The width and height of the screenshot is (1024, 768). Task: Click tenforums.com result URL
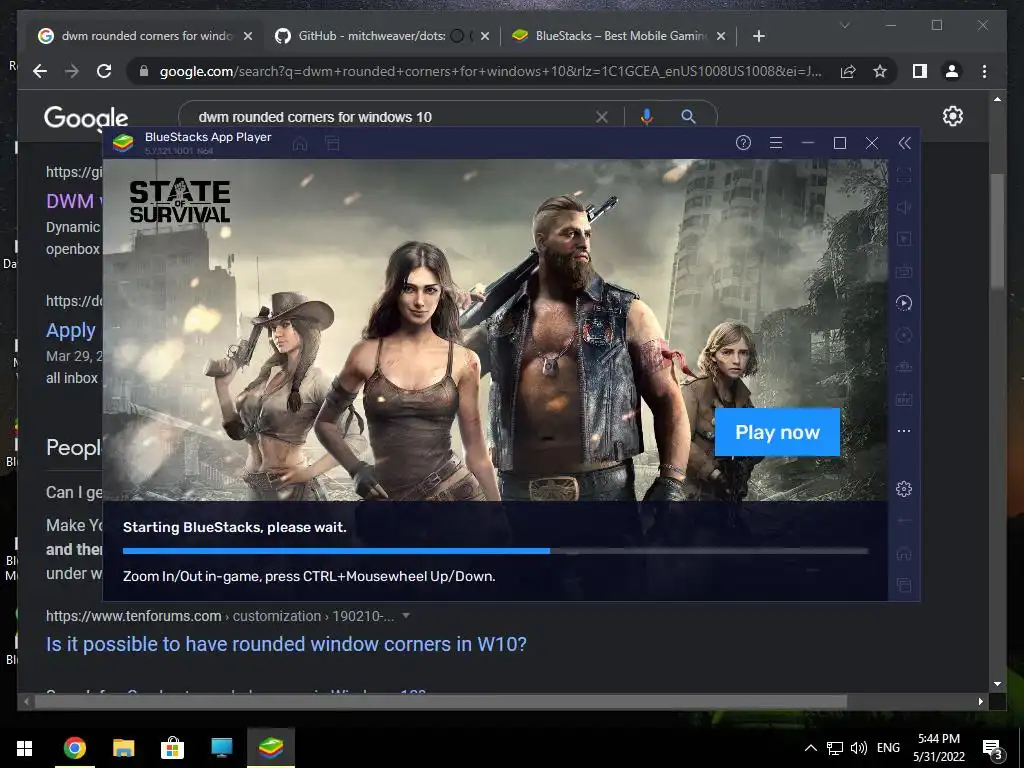pyautogui.click(x=219, y=616)
